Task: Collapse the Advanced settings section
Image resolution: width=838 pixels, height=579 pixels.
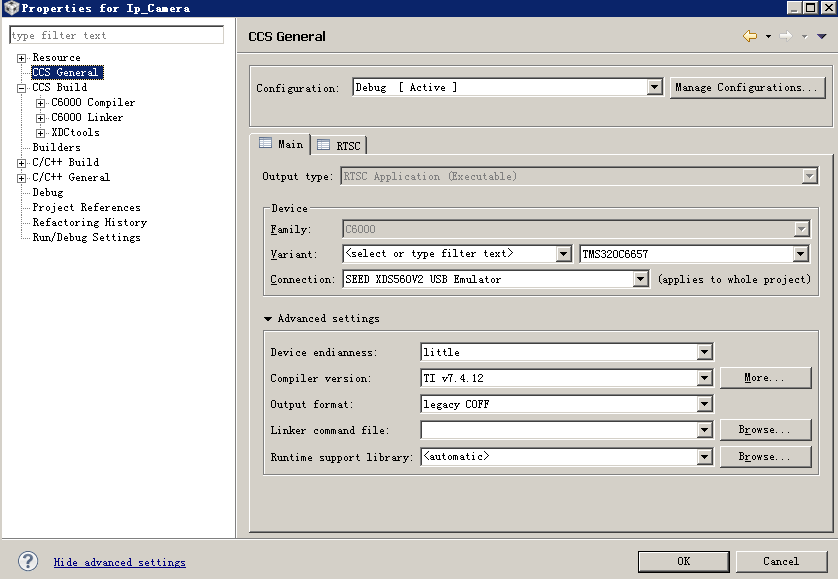Action: pyautogui.click(x=268, y=319)
